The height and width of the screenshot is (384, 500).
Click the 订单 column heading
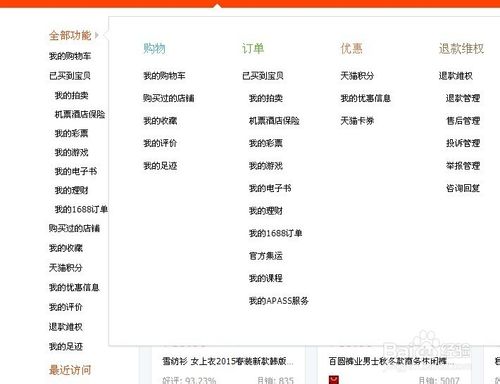(x=253, y=49)
